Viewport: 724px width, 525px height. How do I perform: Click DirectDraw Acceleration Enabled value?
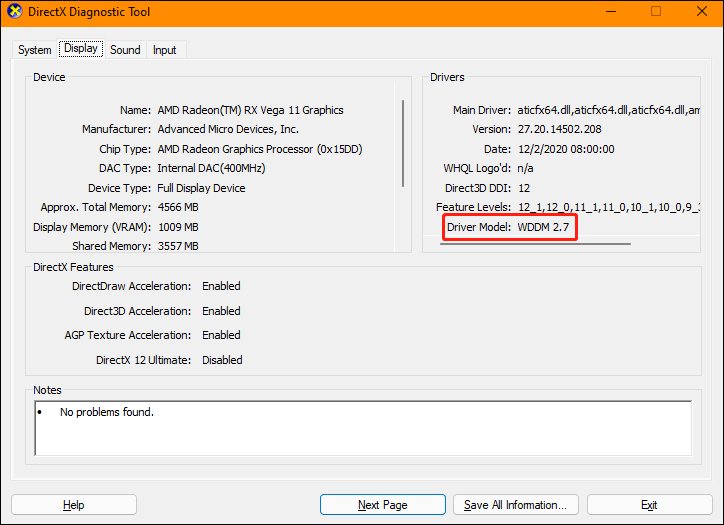pos(221,286)
